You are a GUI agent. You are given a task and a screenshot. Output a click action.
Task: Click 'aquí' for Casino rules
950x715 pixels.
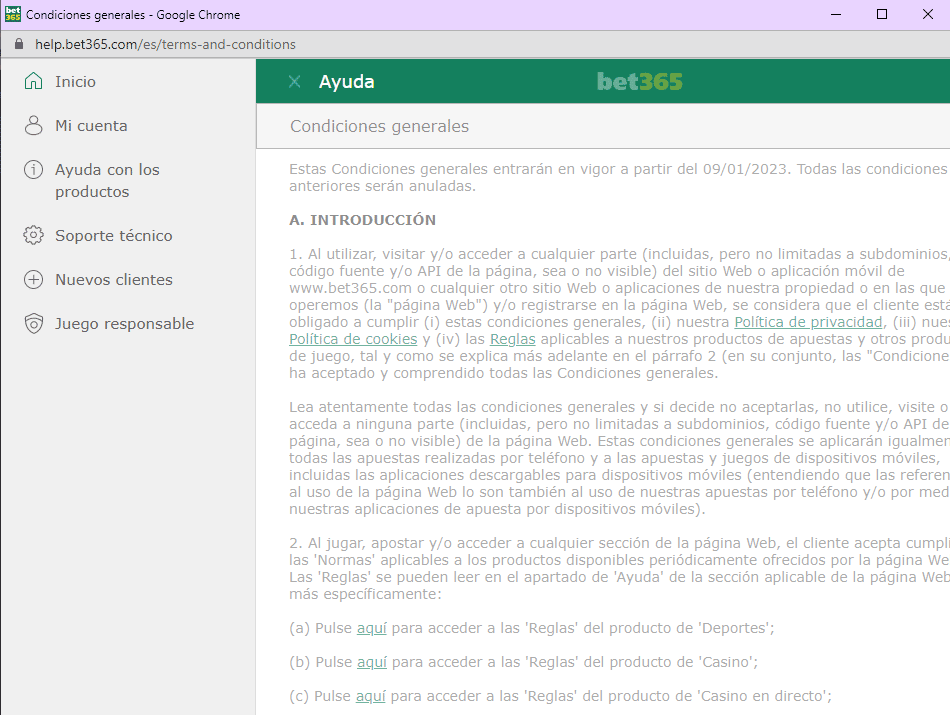pyautogui.click(x=371, y=661)
